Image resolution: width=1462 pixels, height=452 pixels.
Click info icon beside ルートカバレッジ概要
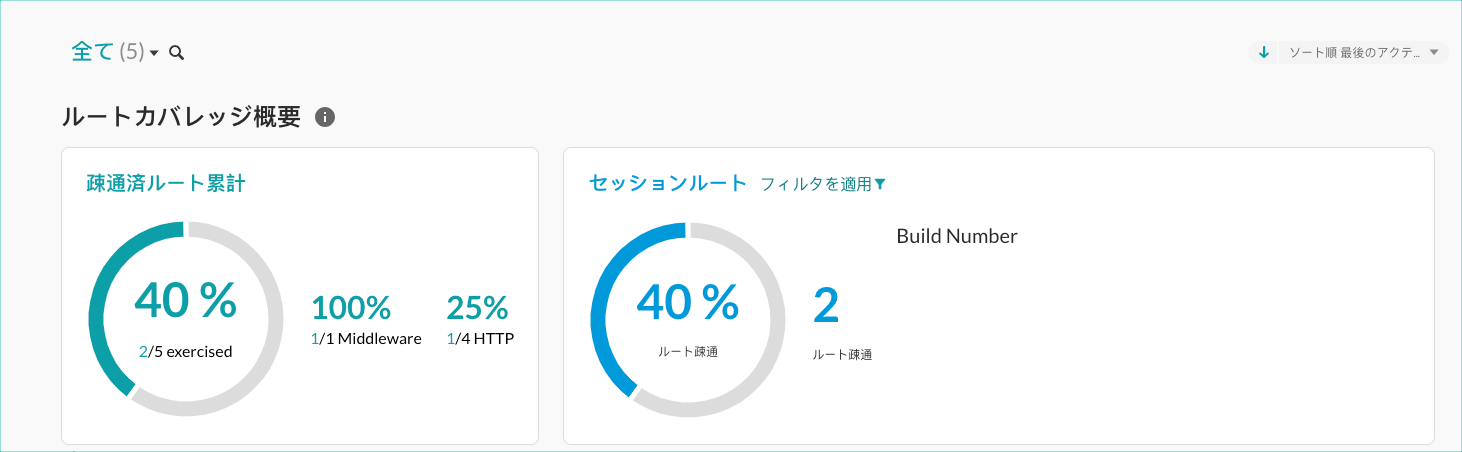click(324, 117)
